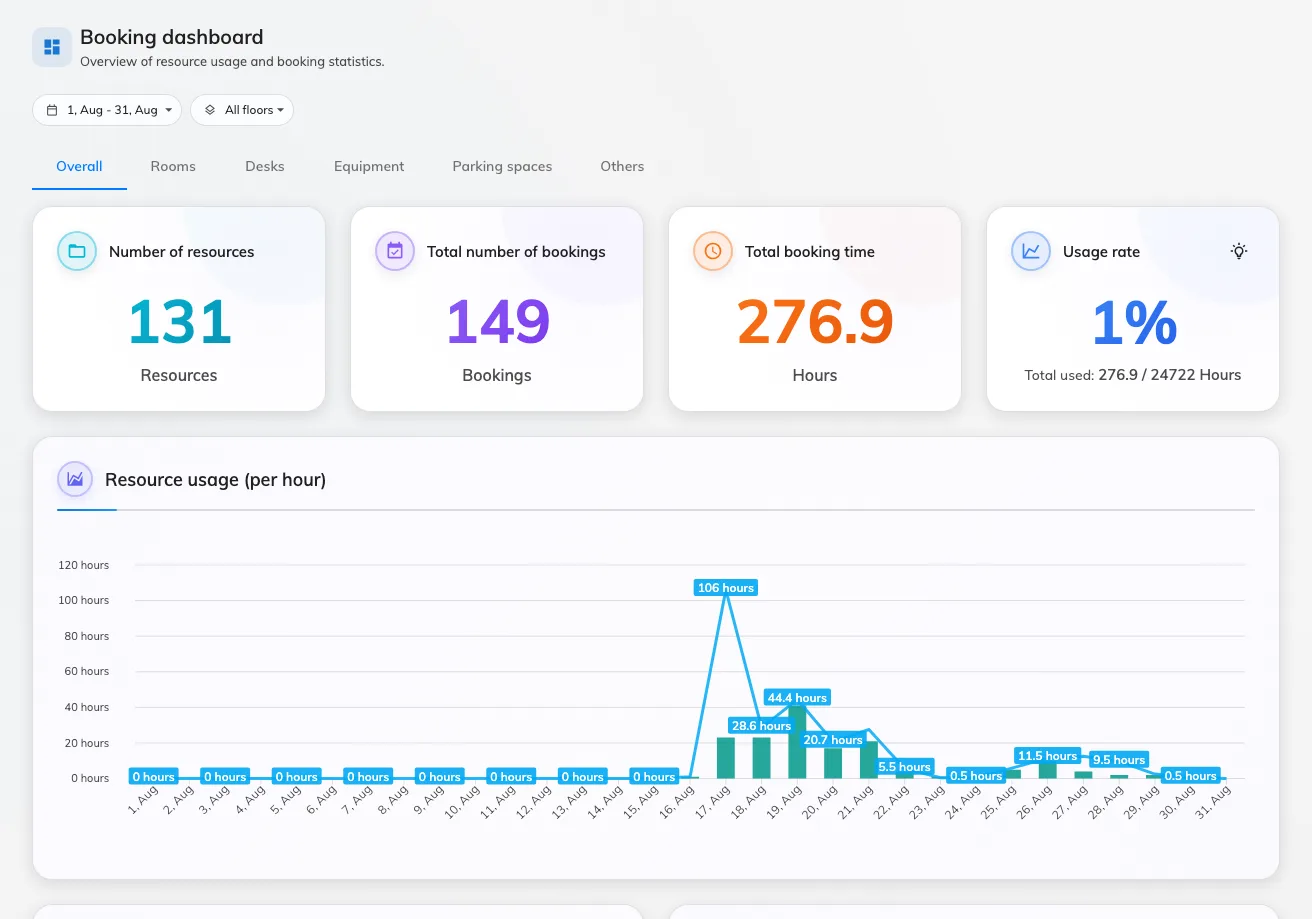Click the Booking dashboard title
This screenshot has height=919, width=1312.
pyautogui.click(x=172, y=37)
